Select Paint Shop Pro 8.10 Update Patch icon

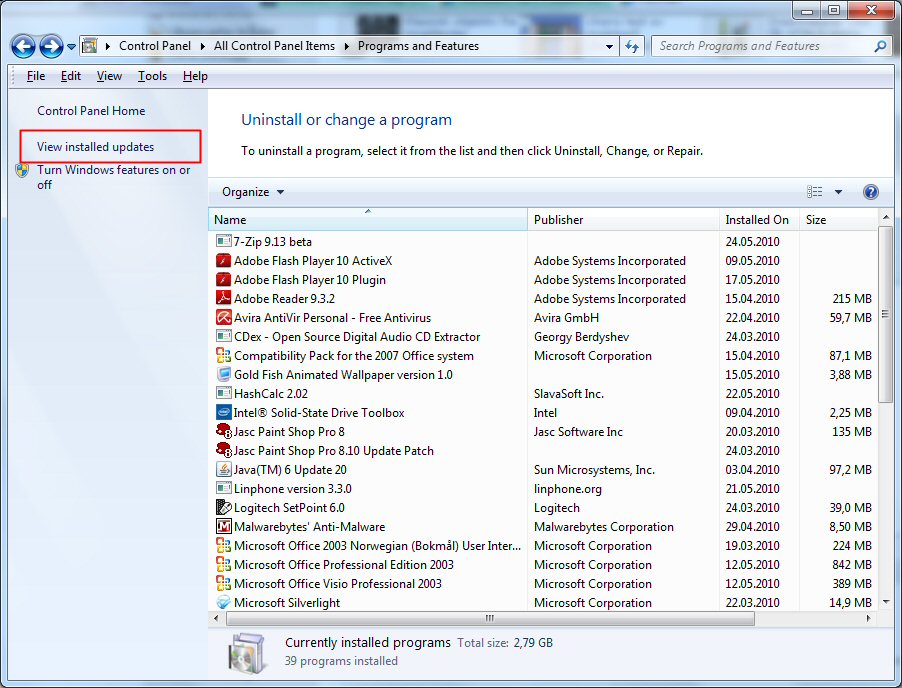pyautogui.click(x=223, y=450)
